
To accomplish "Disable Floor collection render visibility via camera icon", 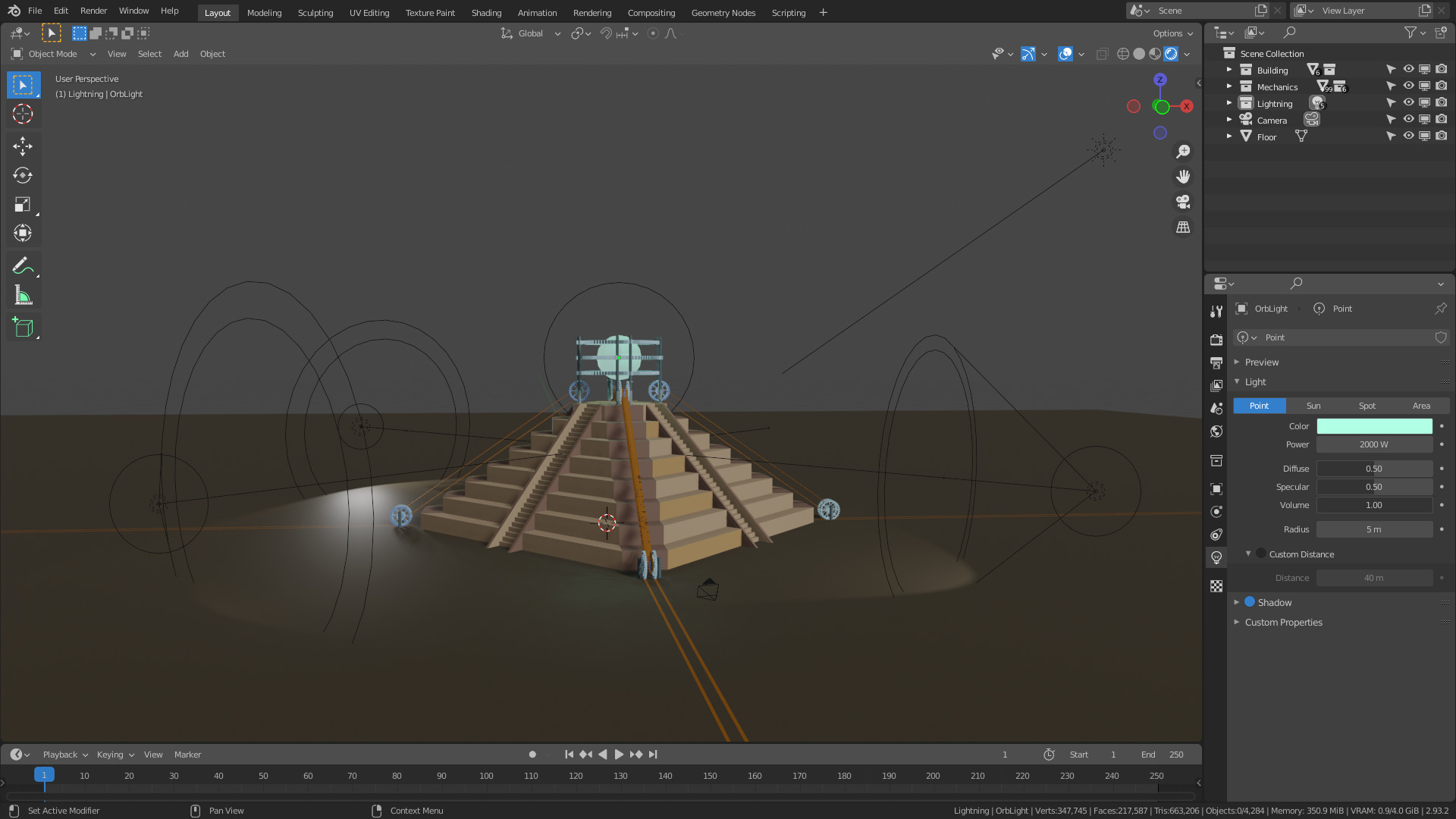I will tap(1442, 136).
